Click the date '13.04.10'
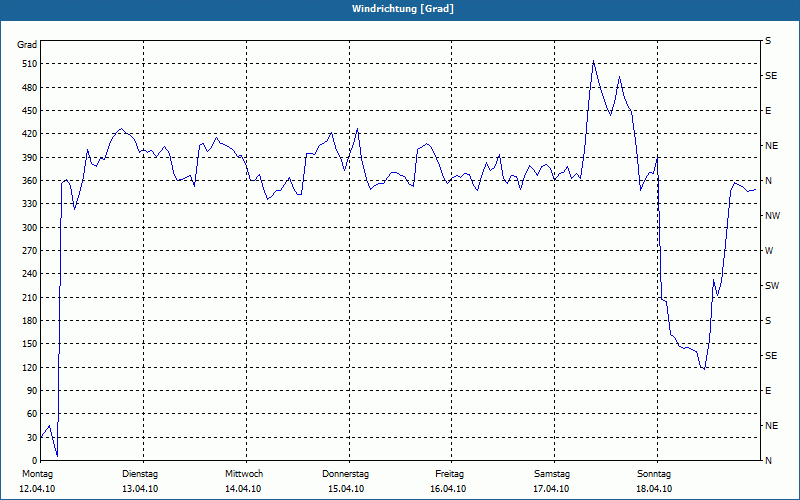The image size is (800, 500). click(x=140, y=489)
